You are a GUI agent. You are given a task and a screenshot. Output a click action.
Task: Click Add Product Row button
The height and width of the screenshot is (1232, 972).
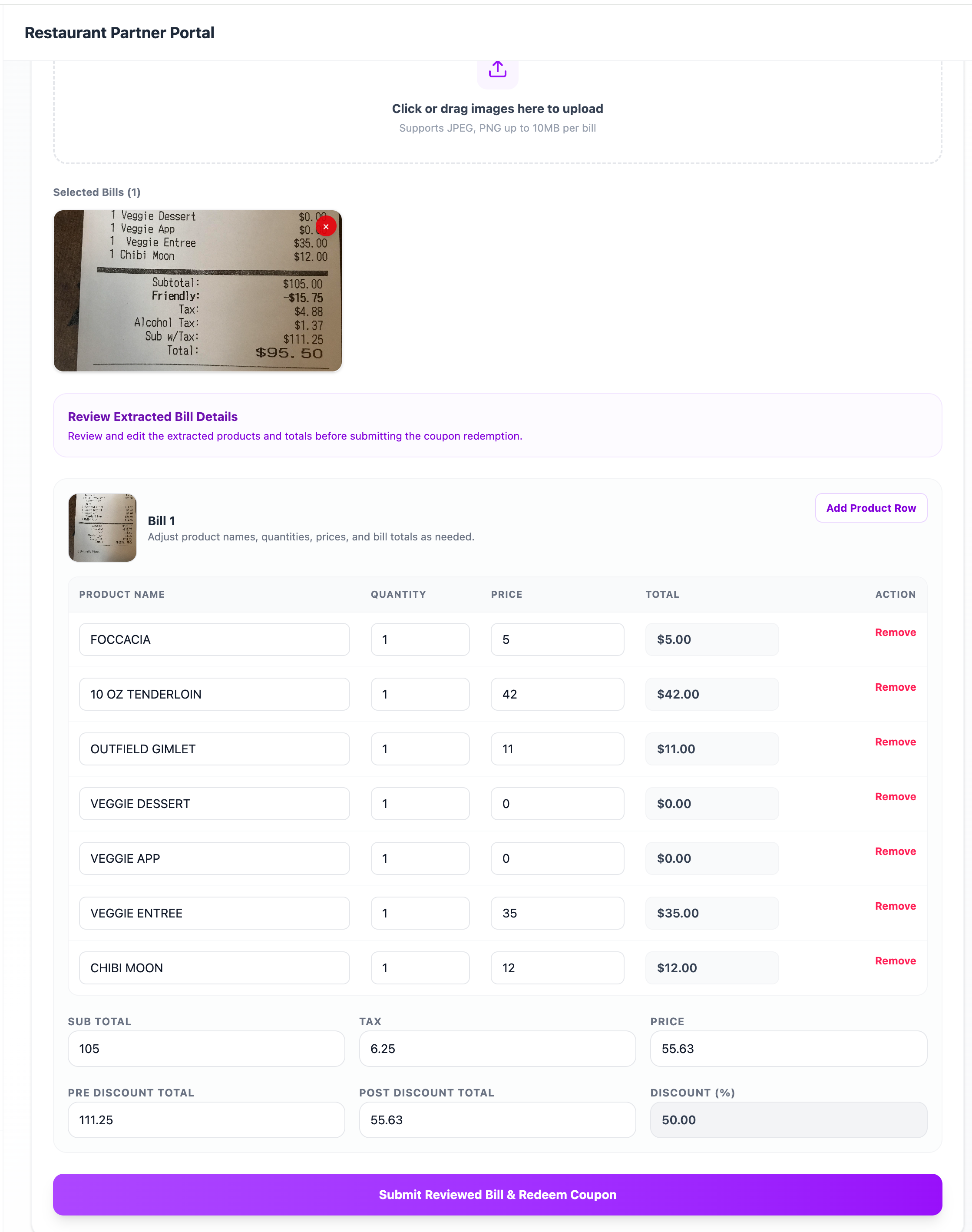point(871,507)
